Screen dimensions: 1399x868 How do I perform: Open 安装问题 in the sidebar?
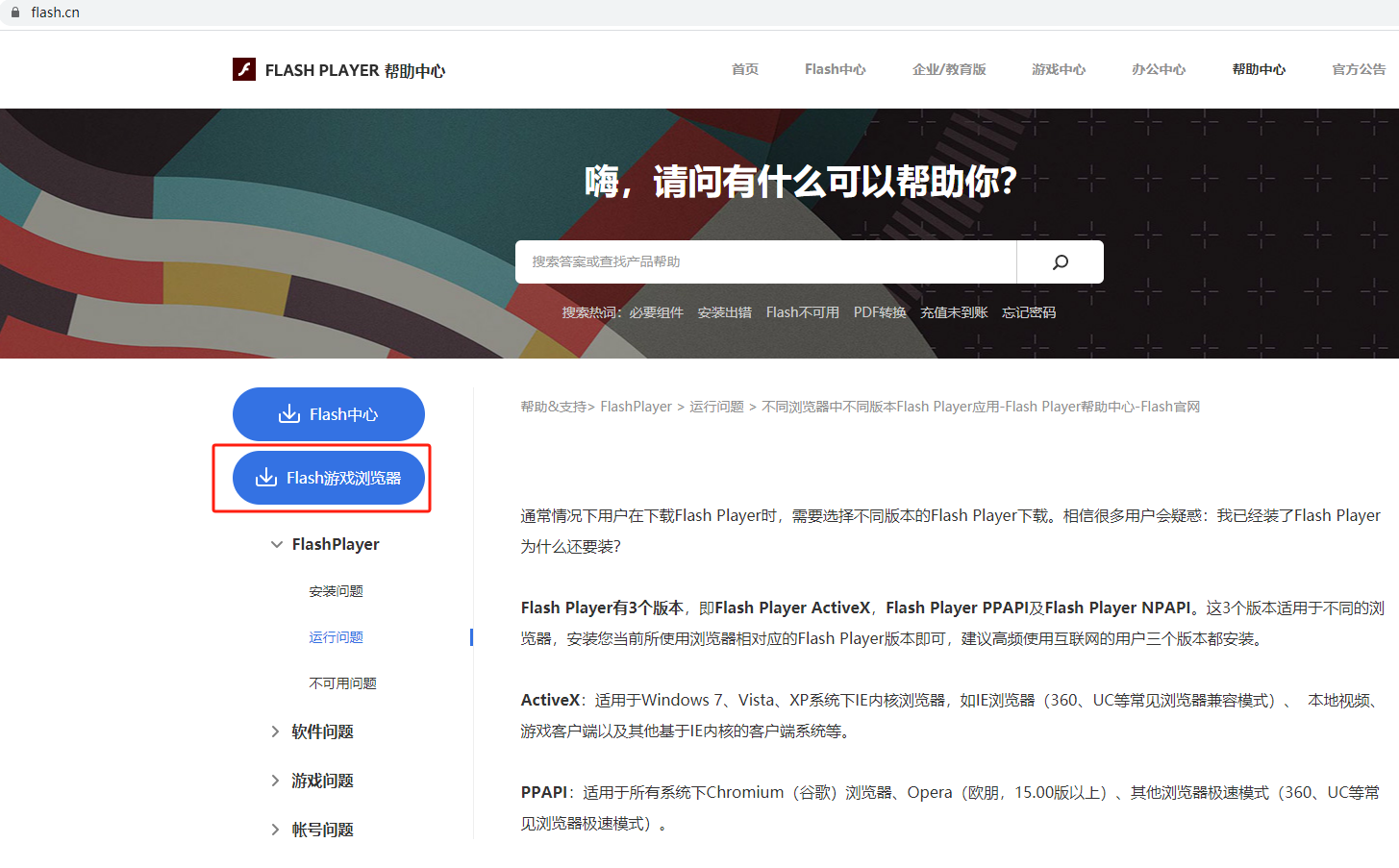tap(336, 591)
